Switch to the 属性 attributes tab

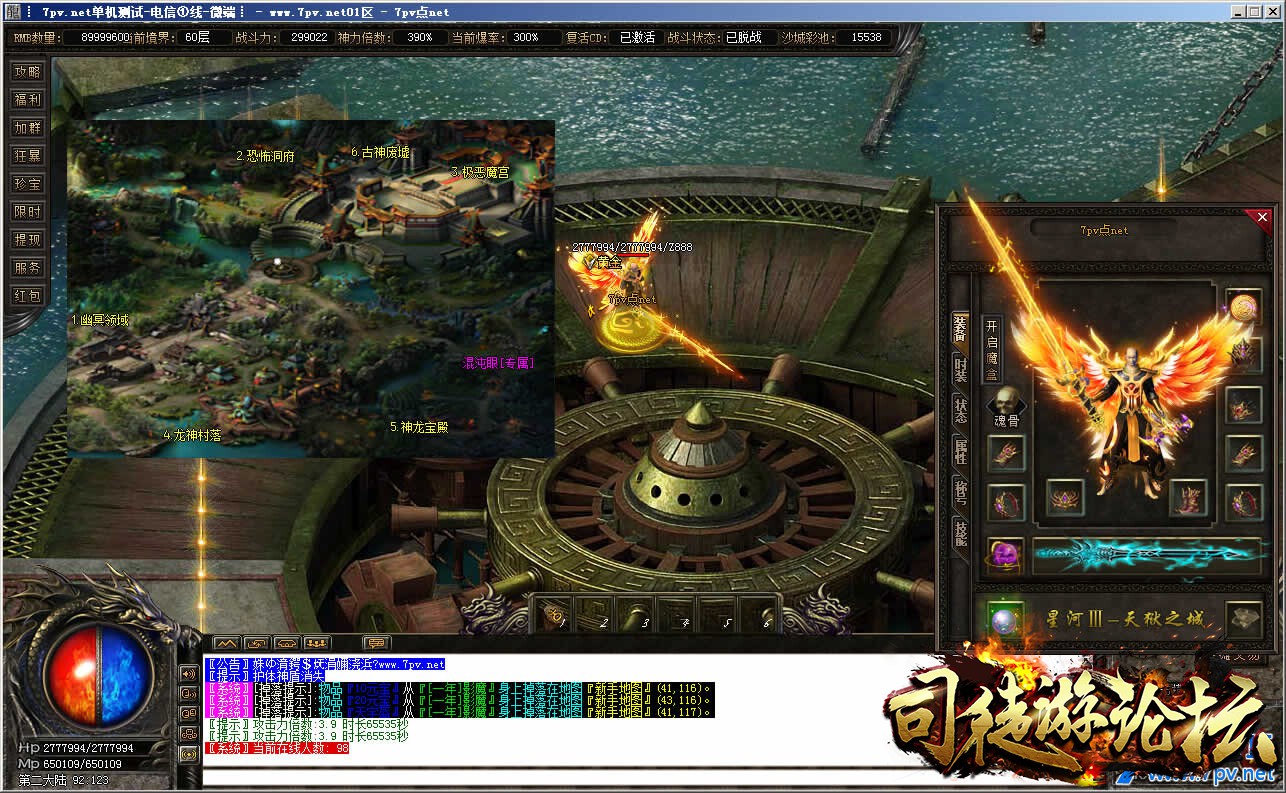click(960, 452)
